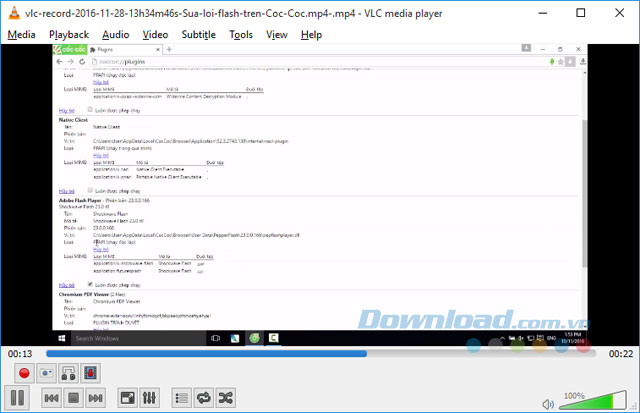The height and width of the screenshot is (413, 640).
Task: Click the recorded page vertical scrollbar
Action: tap(584, 194)
